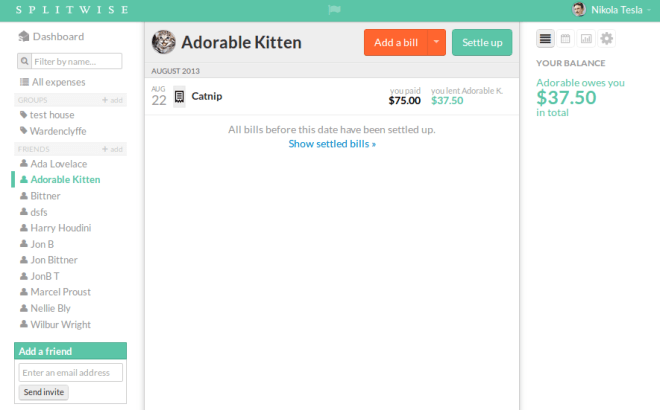Add a new friend from the Friends header
Screen dimensions: 660x410
pyautogui.click(x=112, y=149)
